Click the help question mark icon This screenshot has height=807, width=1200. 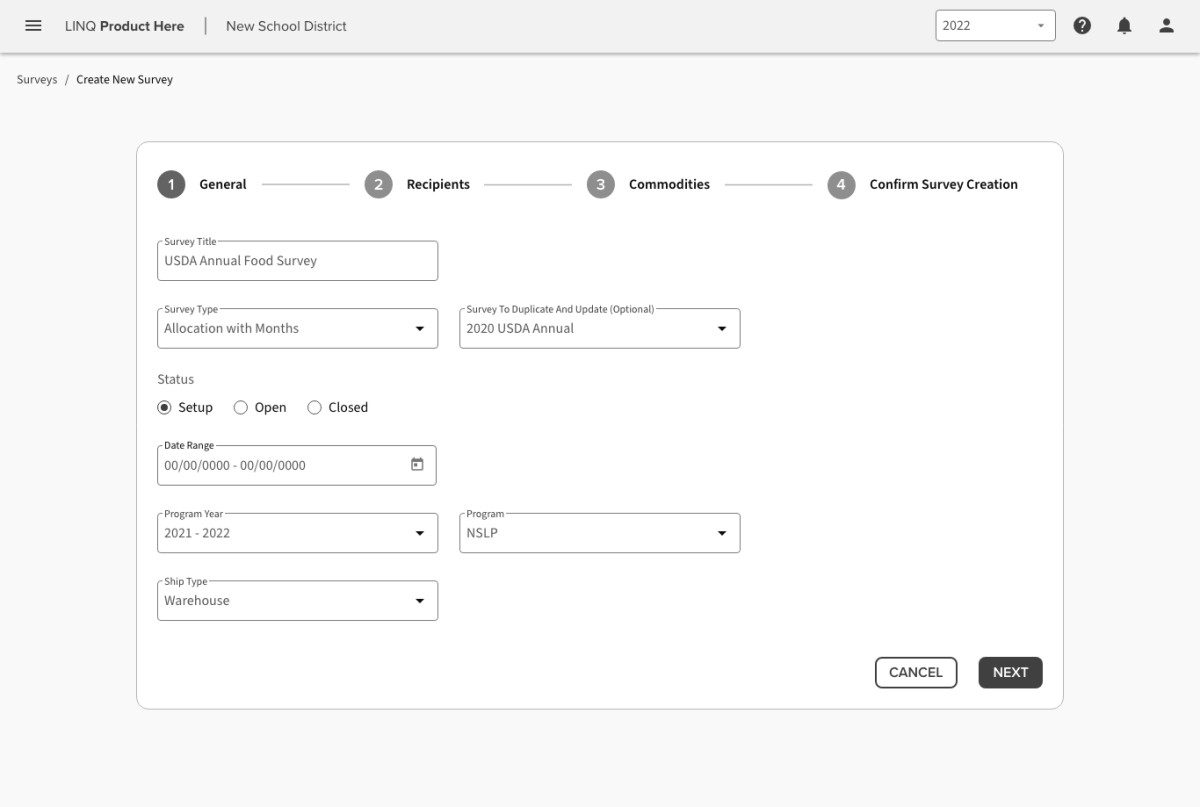coord(1082,26)
